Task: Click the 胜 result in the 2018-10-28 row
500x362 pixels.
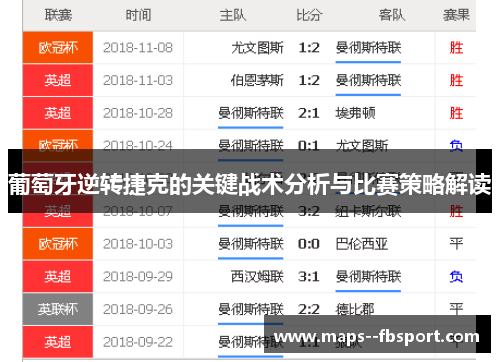Action: point(456,113)
